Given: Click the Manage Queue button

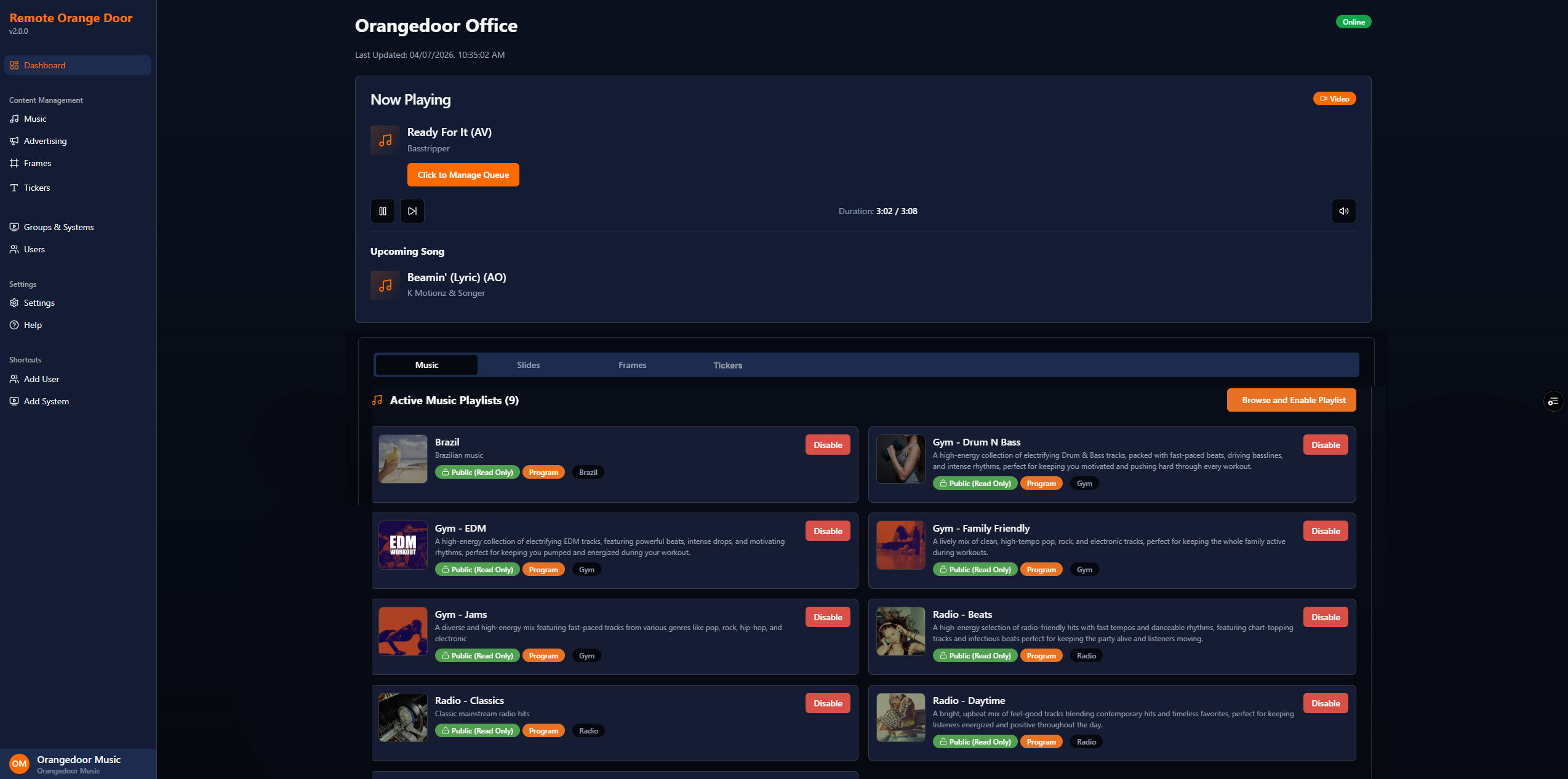Looking at the screenshot, I should 463,175.
